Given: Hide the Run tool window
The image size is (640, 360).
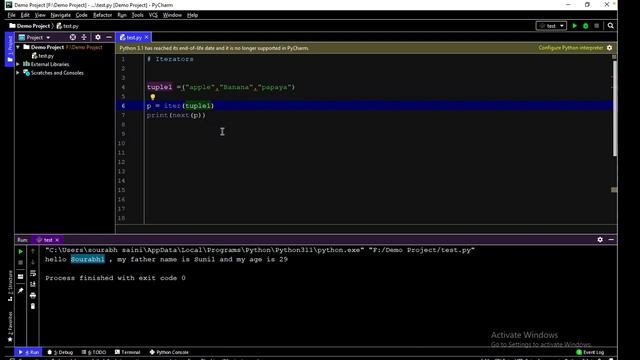Looking at the screenshot, I should tap(611, 240).
